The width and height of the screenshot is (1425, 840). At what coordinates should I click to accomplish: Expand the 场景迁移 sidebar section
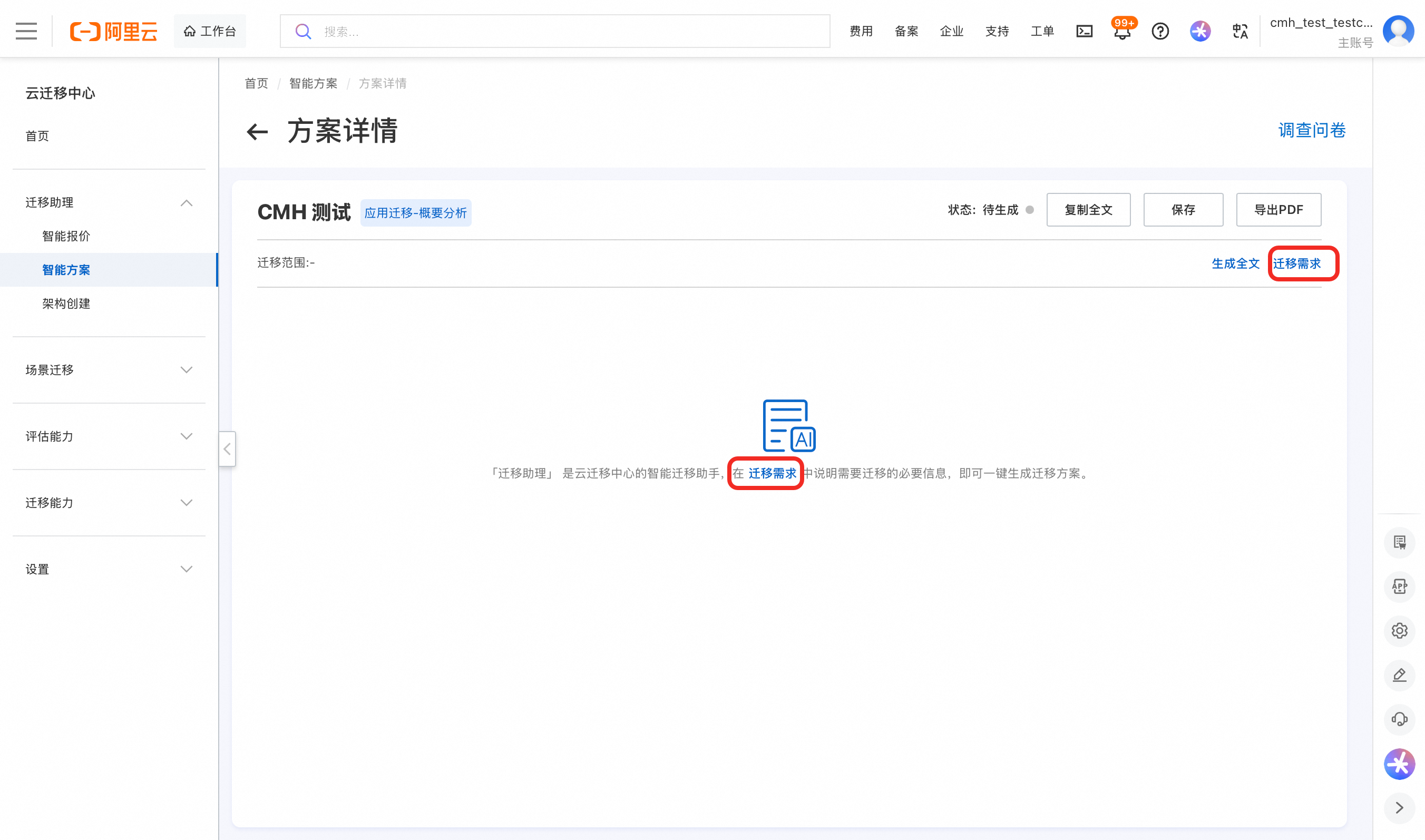186,369
